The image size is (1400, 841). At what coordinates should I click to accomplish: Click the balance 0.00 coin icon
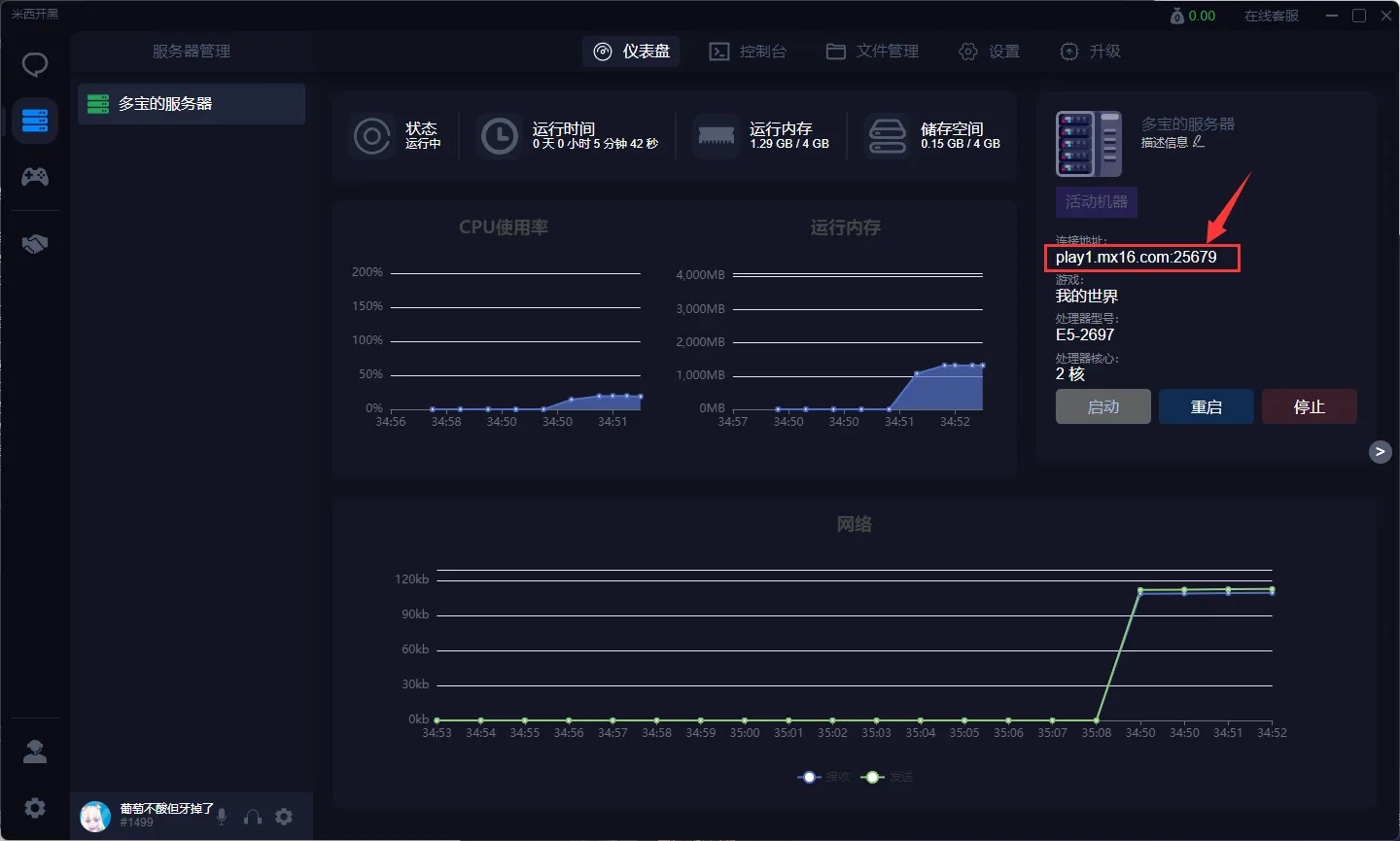click(1177, 16)
